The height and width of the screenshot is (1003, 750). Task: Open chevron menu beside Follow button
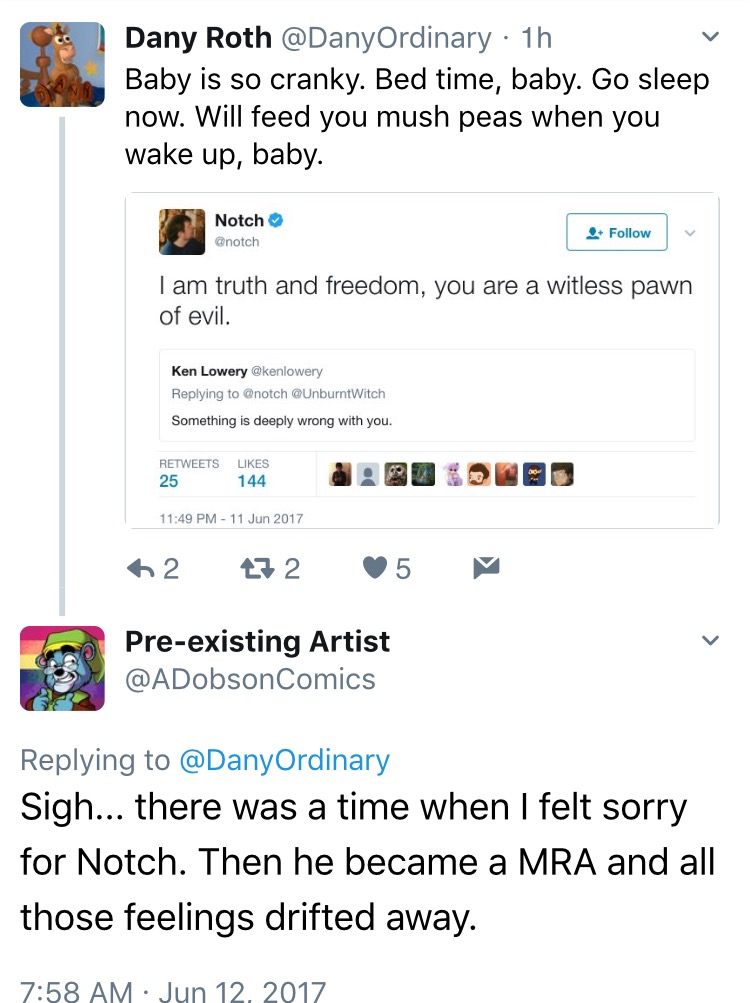pyautogui.click(x=690, y=233)
